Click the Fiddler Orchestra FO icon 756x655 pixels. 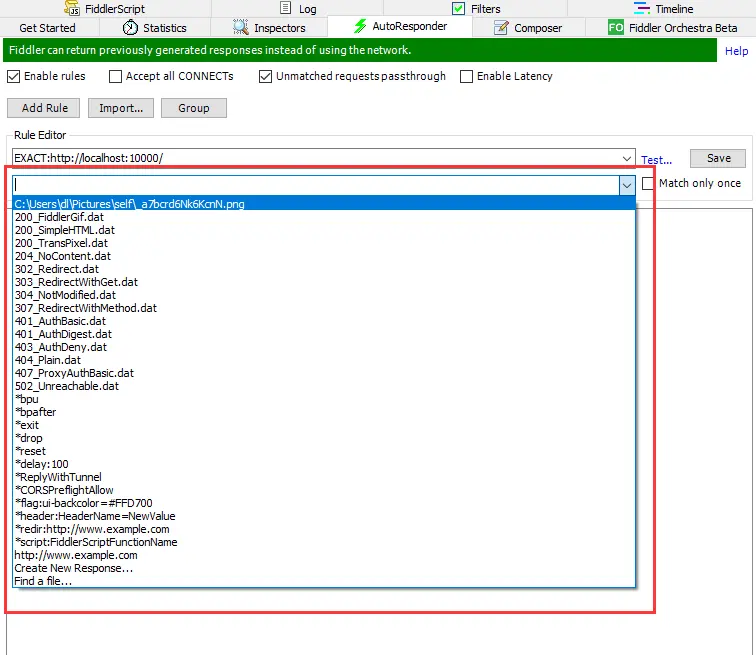point(616,27)
